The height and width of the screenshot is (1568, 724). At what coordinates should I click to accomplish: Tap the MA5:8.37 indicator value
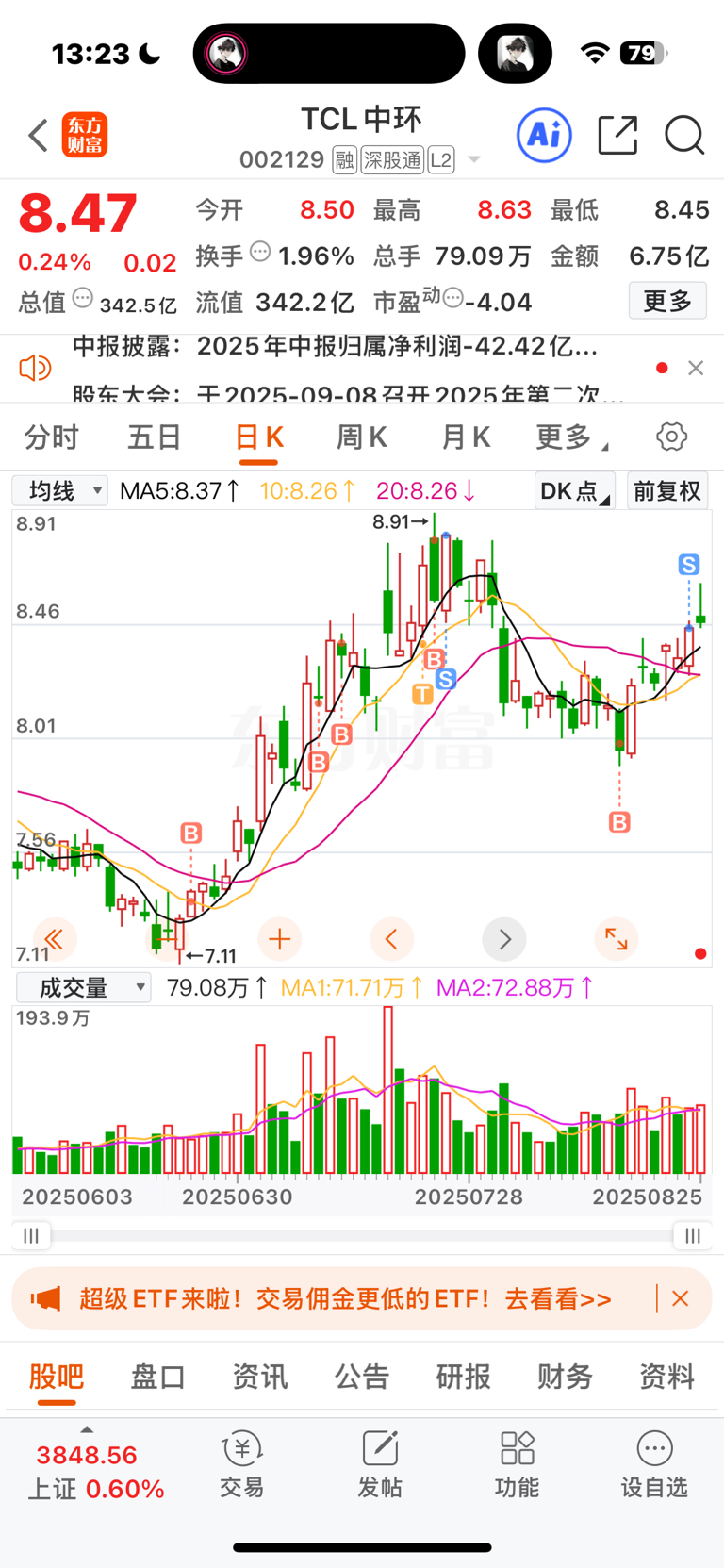point(179,491)
